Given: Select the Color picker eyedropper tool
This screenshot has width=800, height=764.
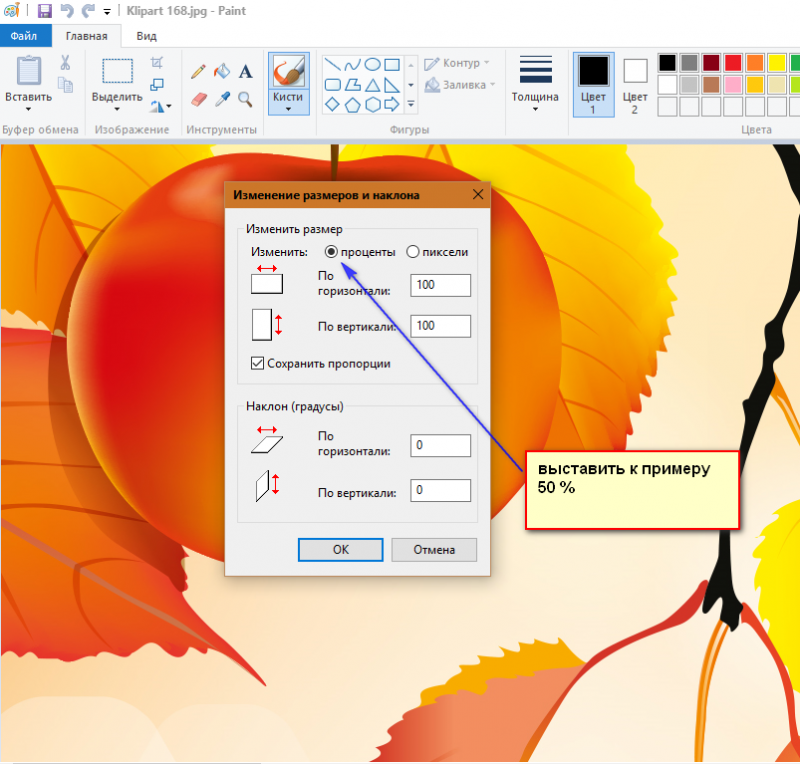Looking at the screenshot, I should (222, 99).
